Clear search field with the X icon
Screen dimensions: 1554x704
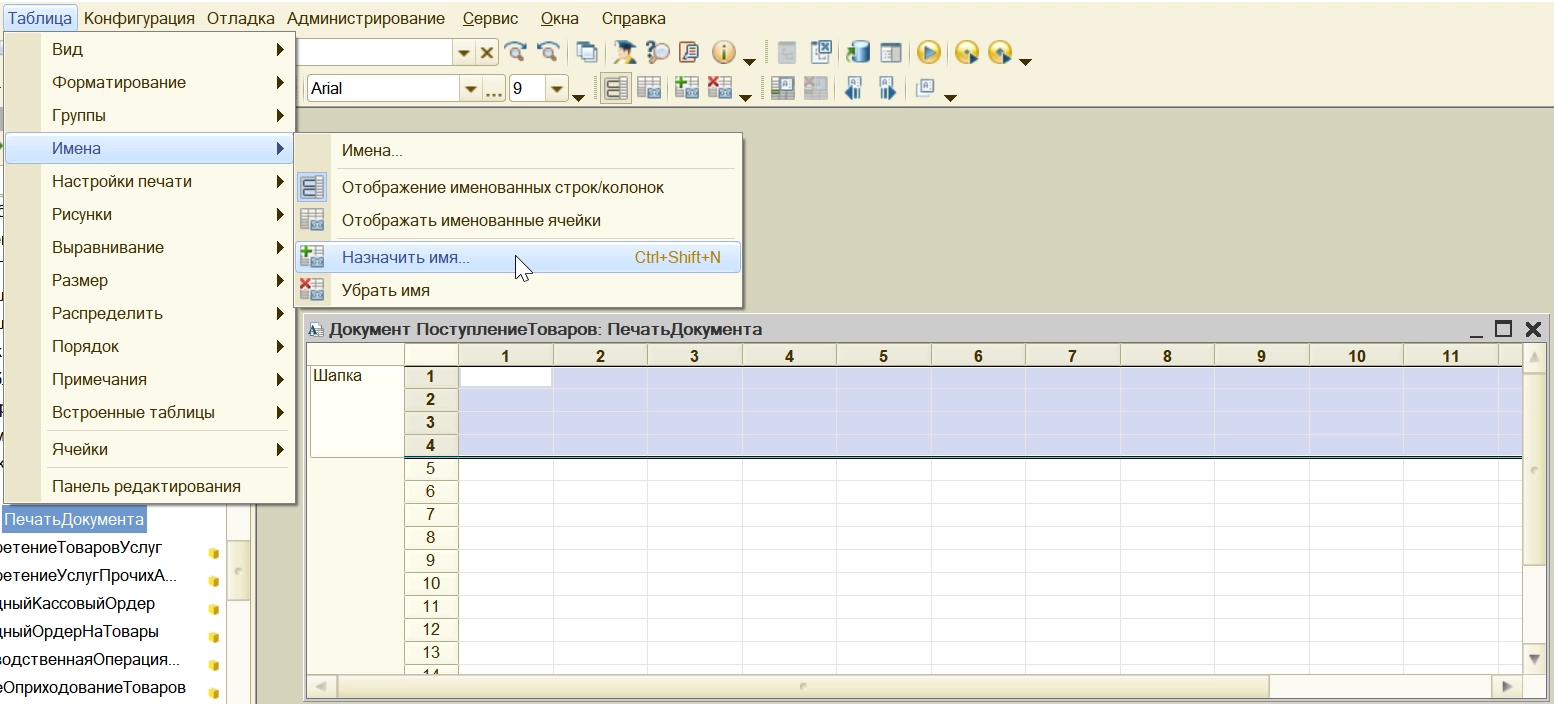(x=487, y=53)
